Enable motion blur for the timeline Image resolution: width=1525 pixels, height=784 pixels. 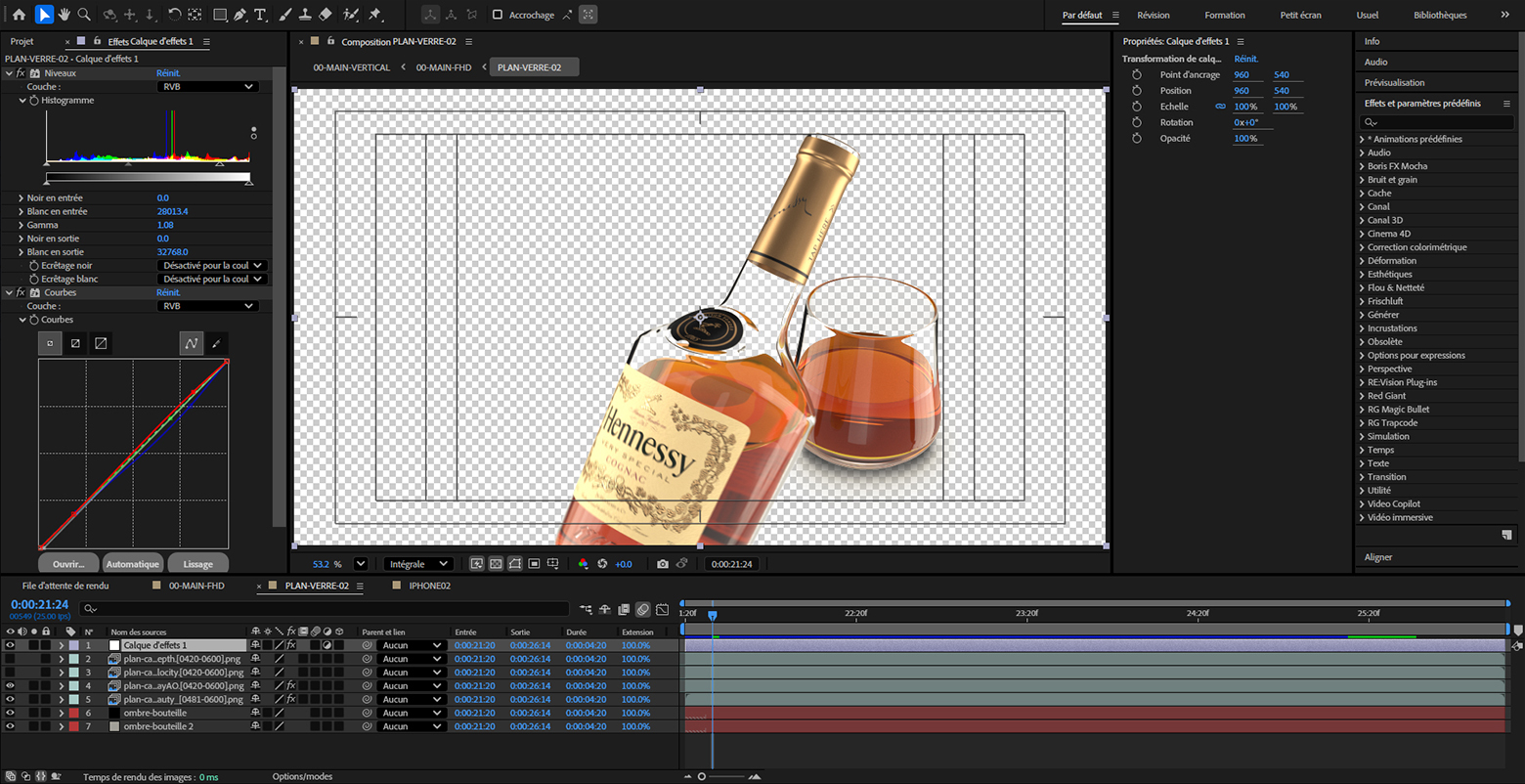[642, 609]
